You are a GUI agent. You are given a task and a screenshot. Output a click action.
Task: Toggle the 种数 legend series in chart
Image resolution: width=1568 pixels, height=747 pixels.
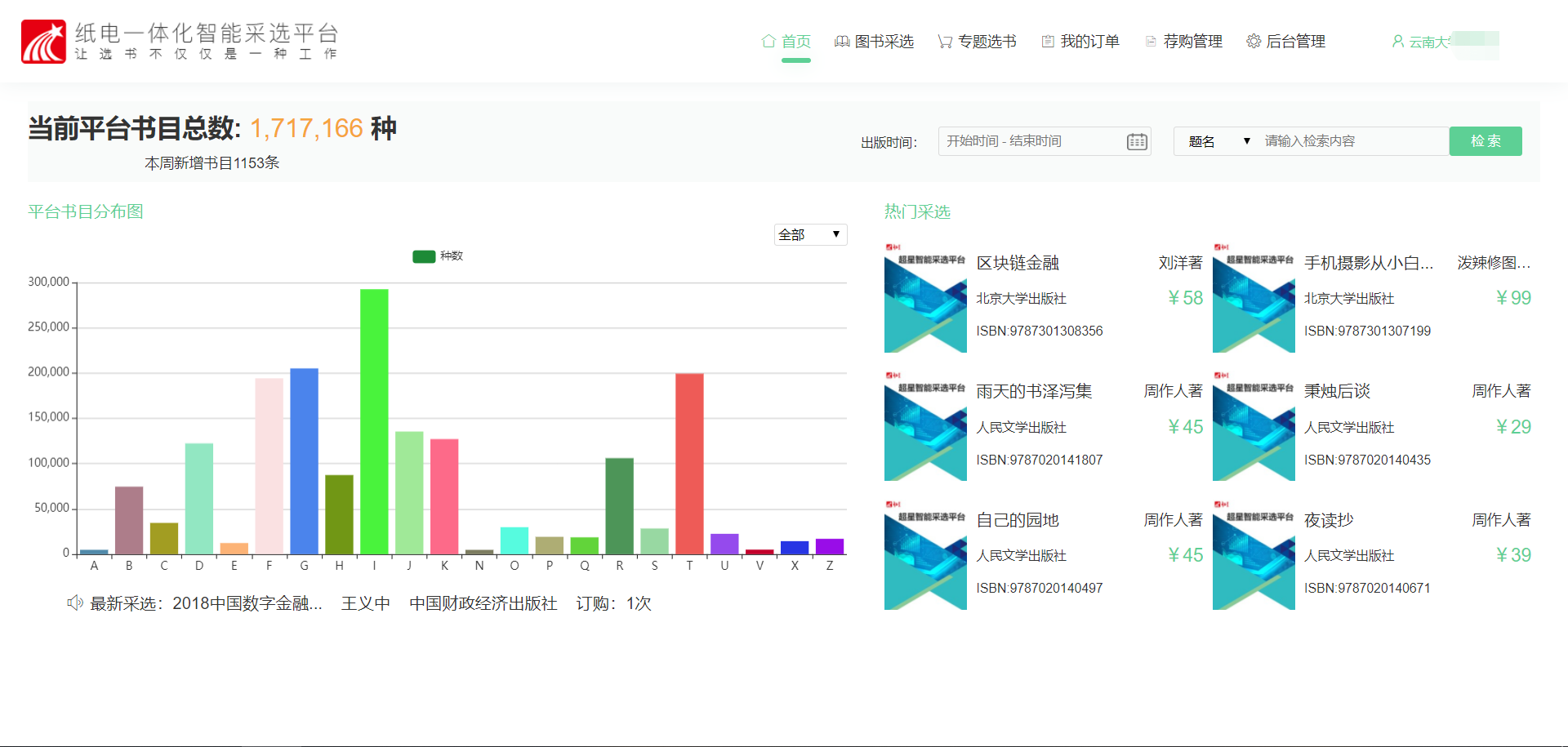[424, 256]
